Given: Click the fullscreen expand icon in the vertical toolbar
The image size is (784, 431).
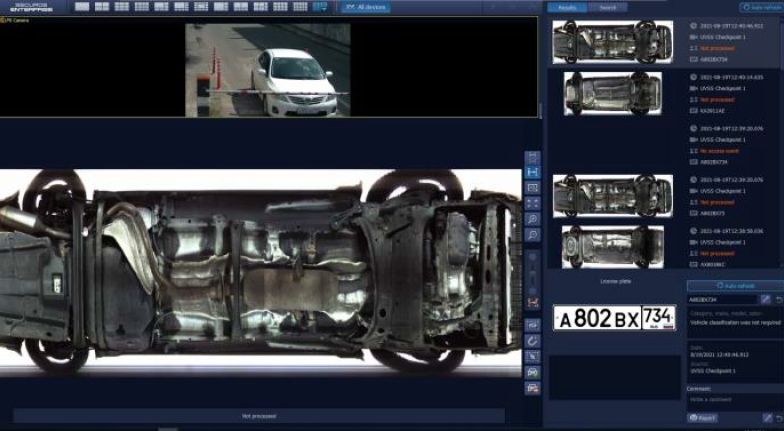Looking at the screenshot, I should click(533, 203).
